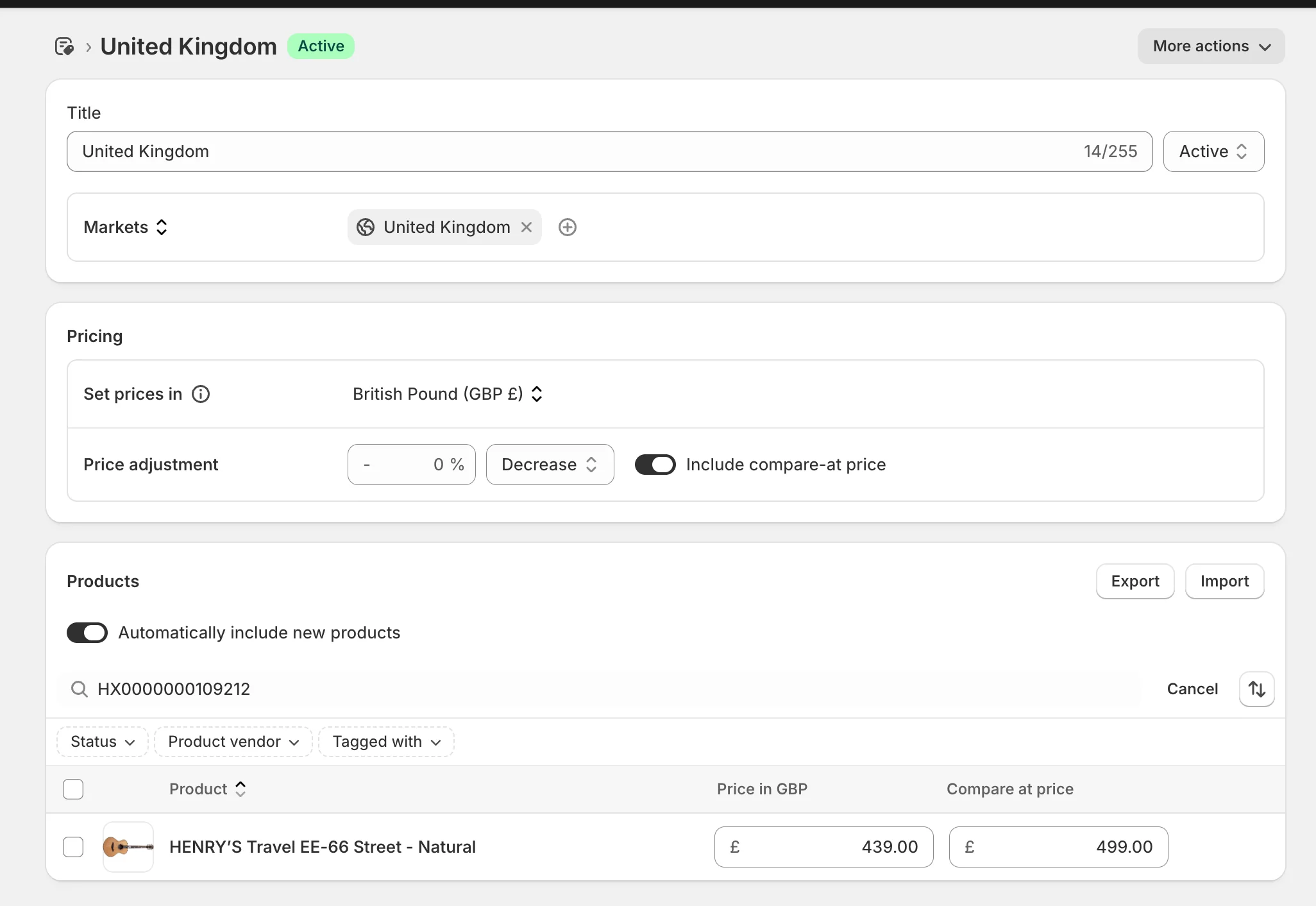Viewport: 1316px width, 906px height.
Task: Click the Price in GBP input field
Action: click(823, 847)
